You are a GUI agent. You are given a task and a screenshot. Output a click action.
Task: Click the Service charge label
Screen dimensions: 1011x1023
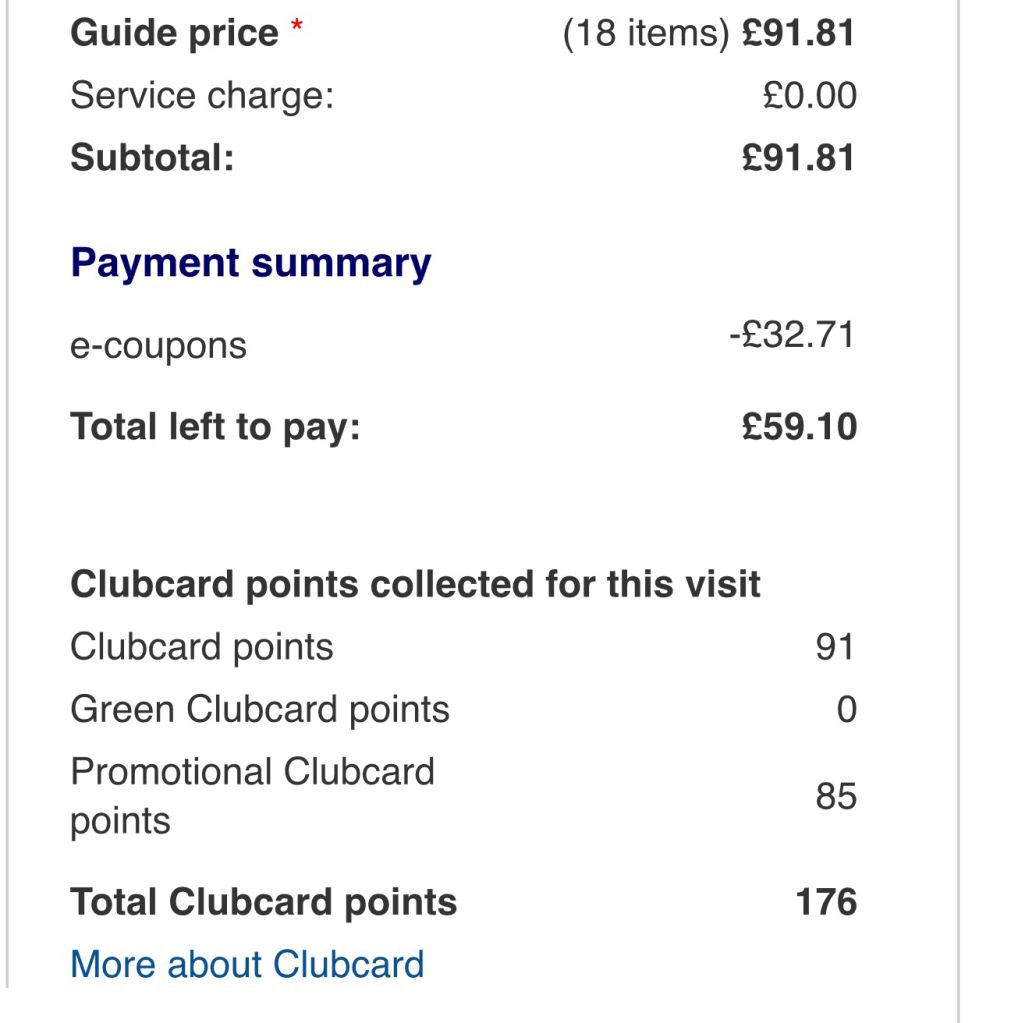202,96
